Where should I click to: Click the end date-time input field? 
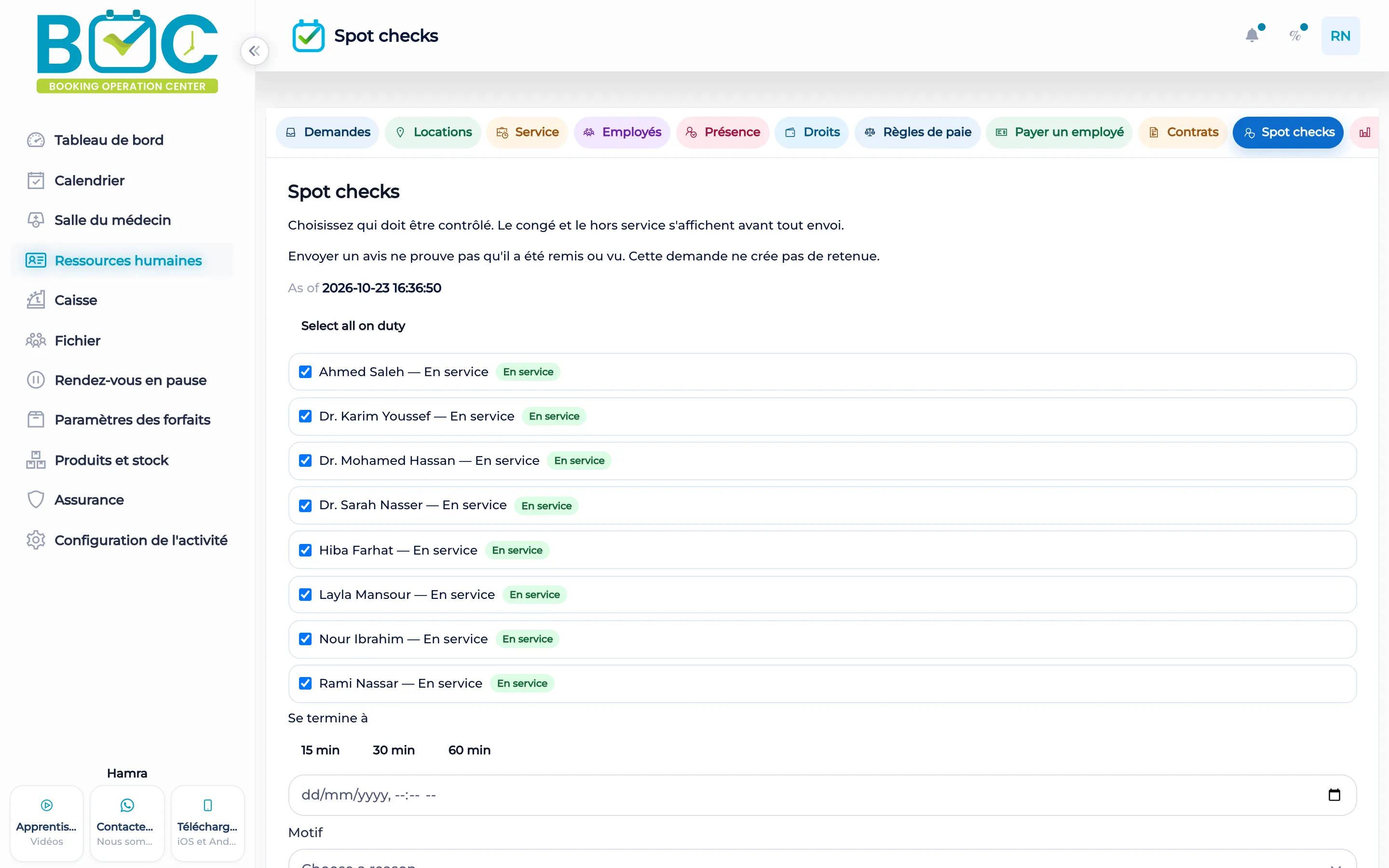pyautogui.click(x=822, y=795)
